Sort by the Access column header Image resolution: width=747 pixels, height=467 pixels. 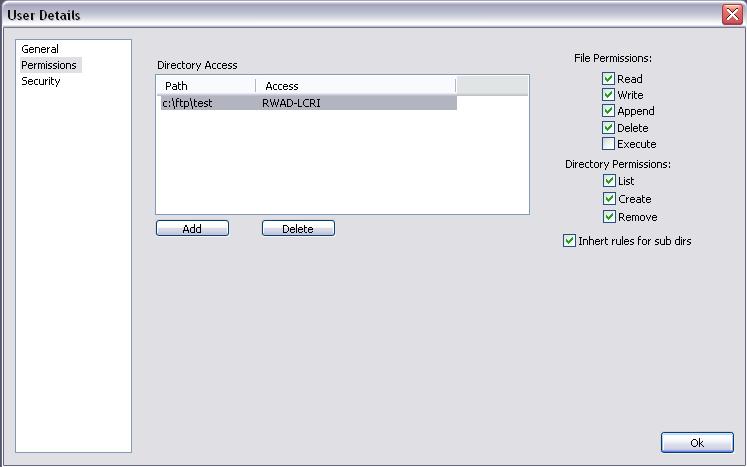click(x=356, y=86)
